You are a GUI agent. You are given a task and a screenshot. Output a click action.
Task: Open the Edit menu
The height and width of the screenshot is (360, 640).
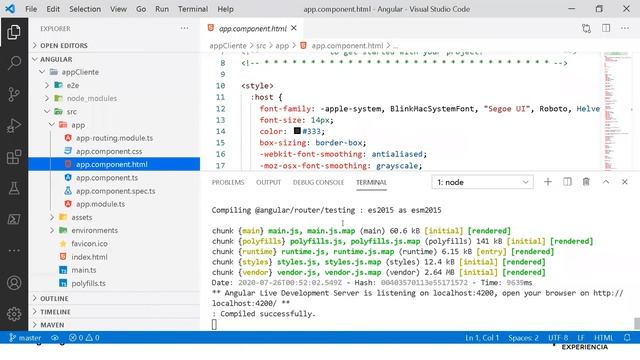click(53, 9)
